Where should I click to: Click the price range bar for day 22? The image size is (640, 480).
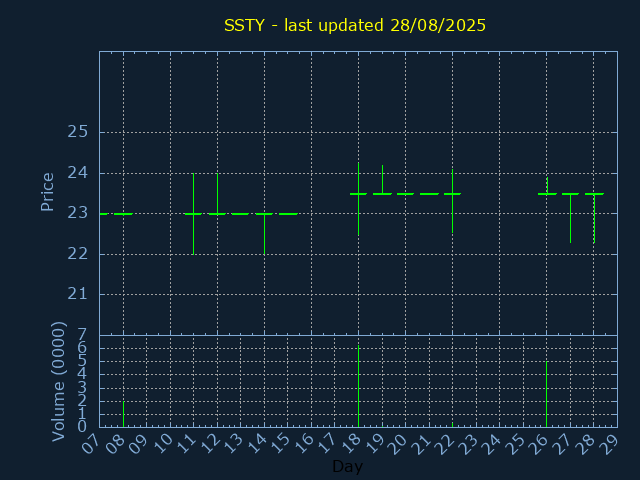click(452, 201)
